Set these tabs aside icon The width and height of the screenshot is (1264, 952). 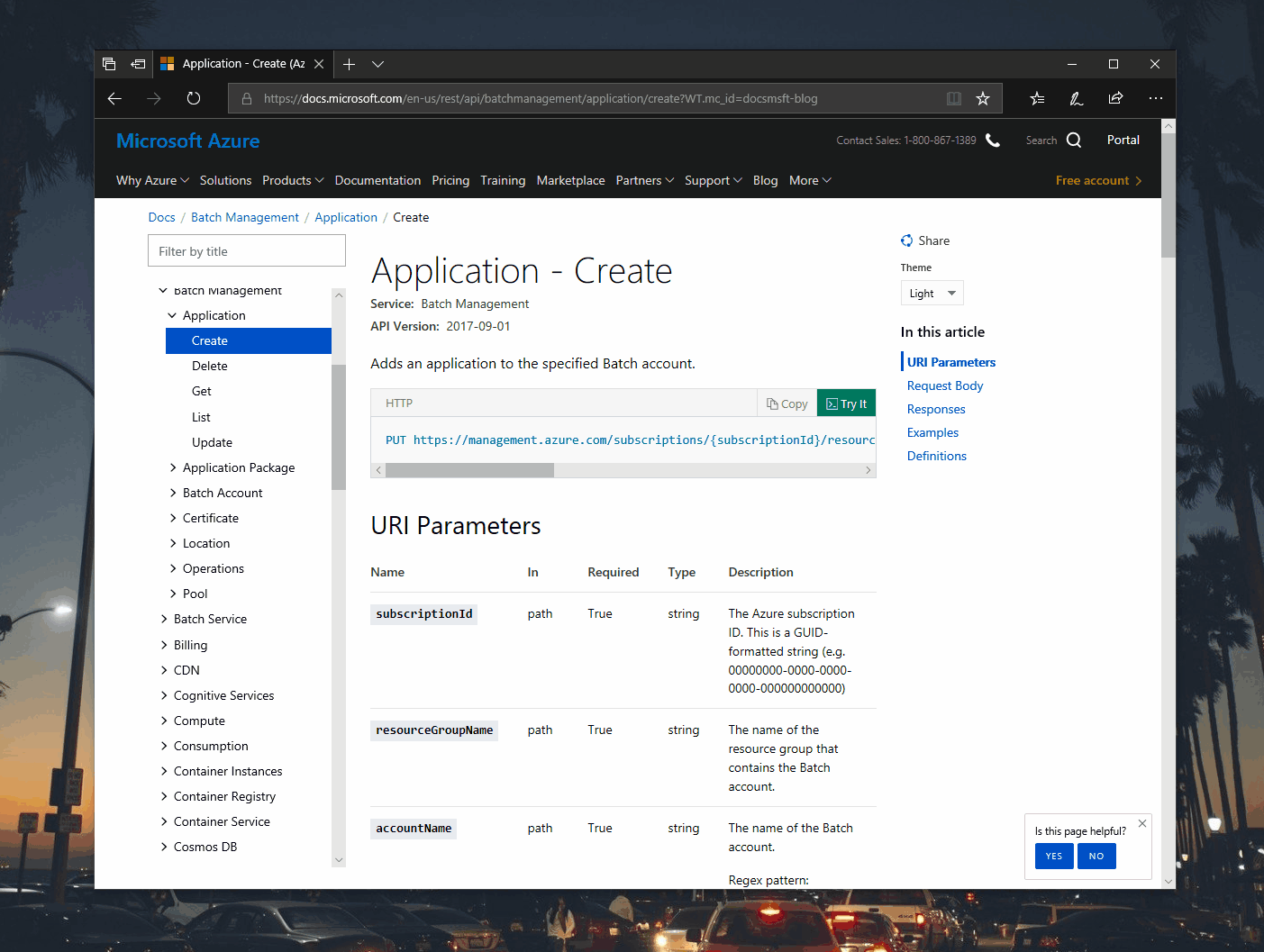[x=138, y=64]
